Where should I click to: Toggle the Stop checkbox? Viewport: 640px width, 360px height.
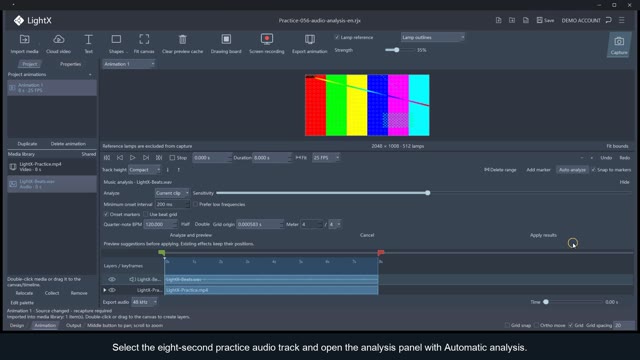coord(172,158)
